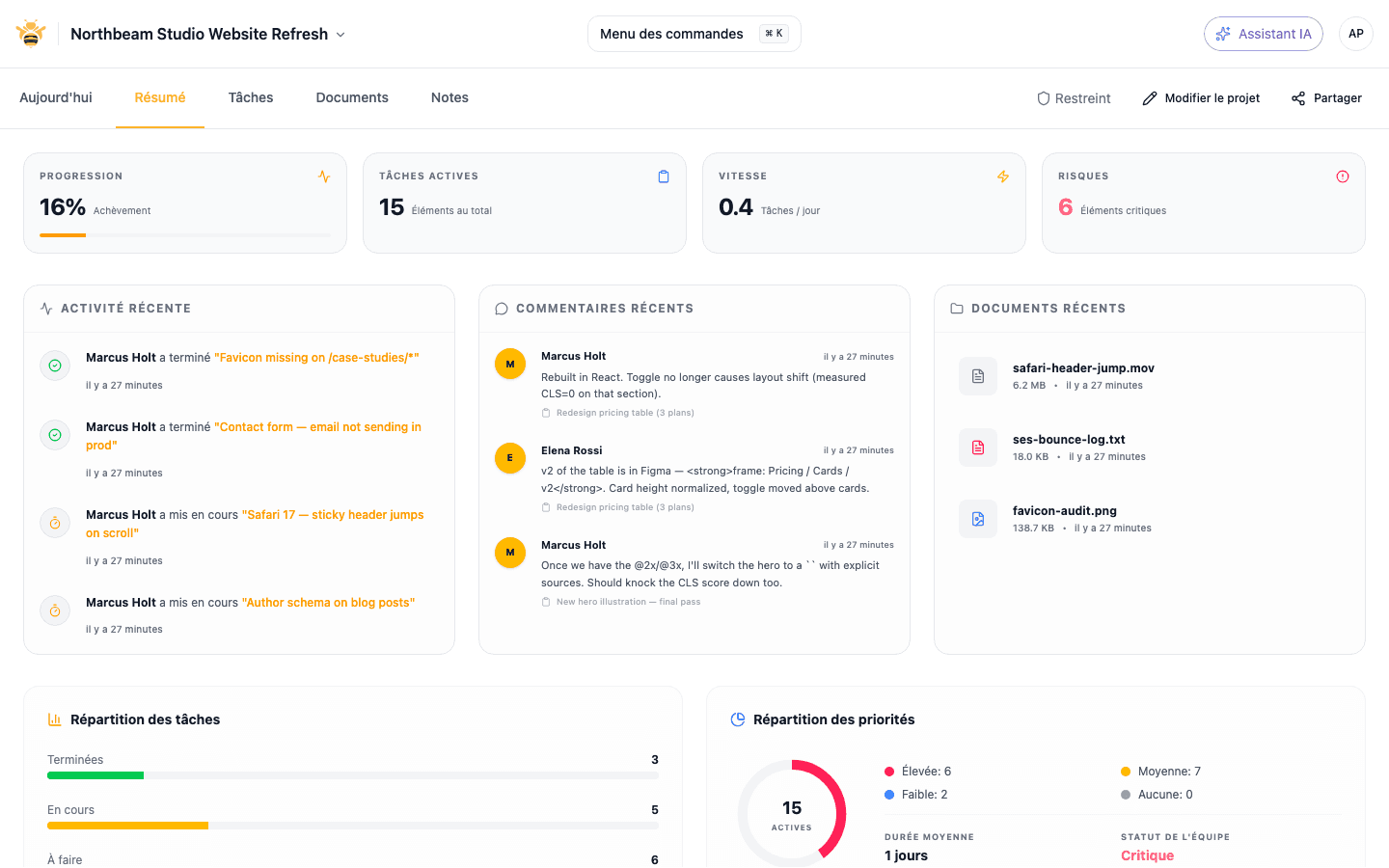Click the image icon for favicon-audit.png
The image size is (1389, 868).
coord(977,518)
